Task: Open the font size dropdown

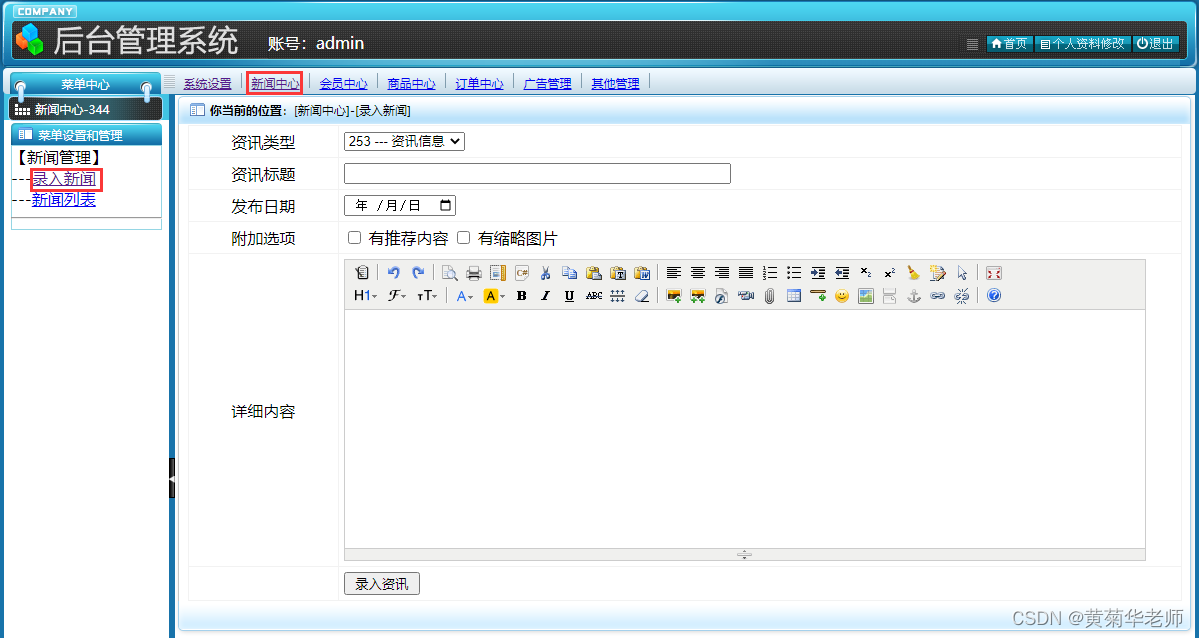Action: 427,296
